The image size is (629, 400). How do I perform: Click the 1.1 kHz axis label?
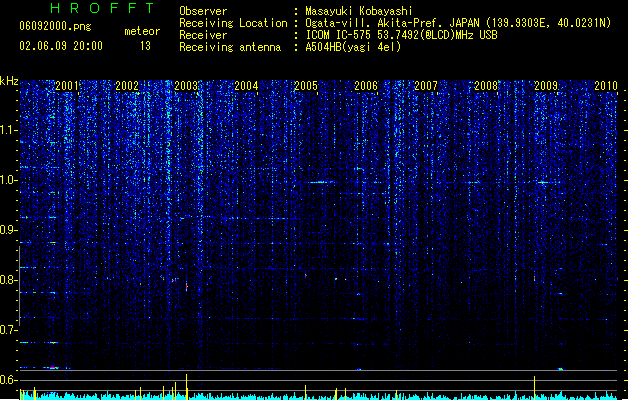[9, 130]
